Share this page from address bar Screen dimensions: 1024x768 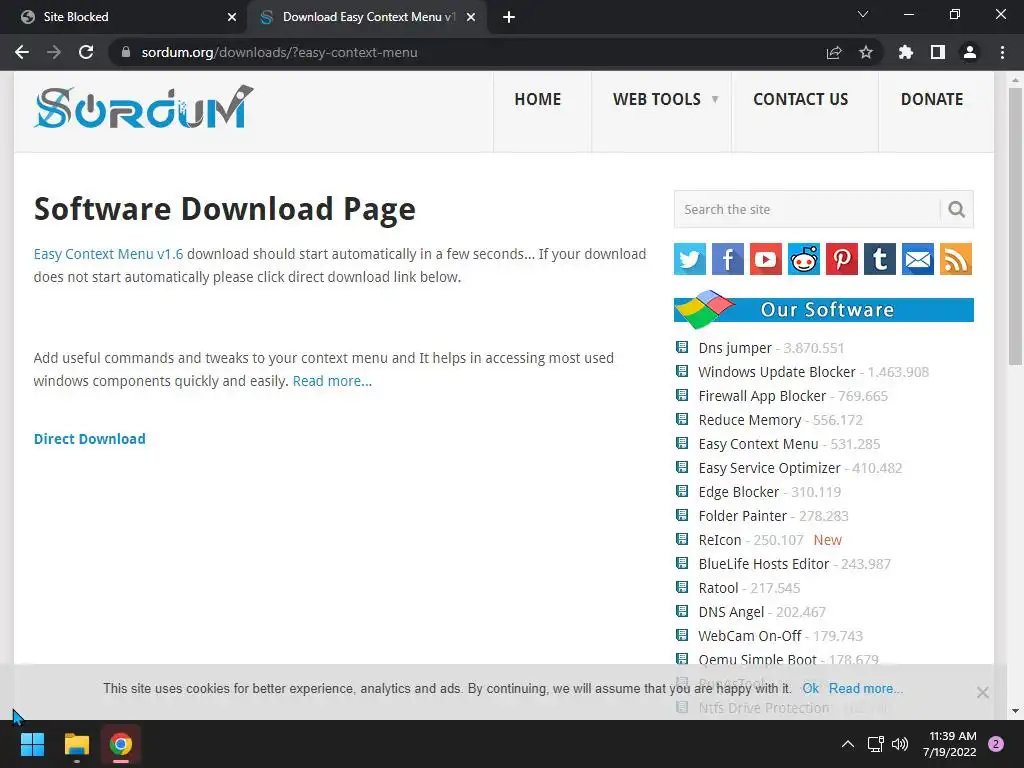pos(834,52)
